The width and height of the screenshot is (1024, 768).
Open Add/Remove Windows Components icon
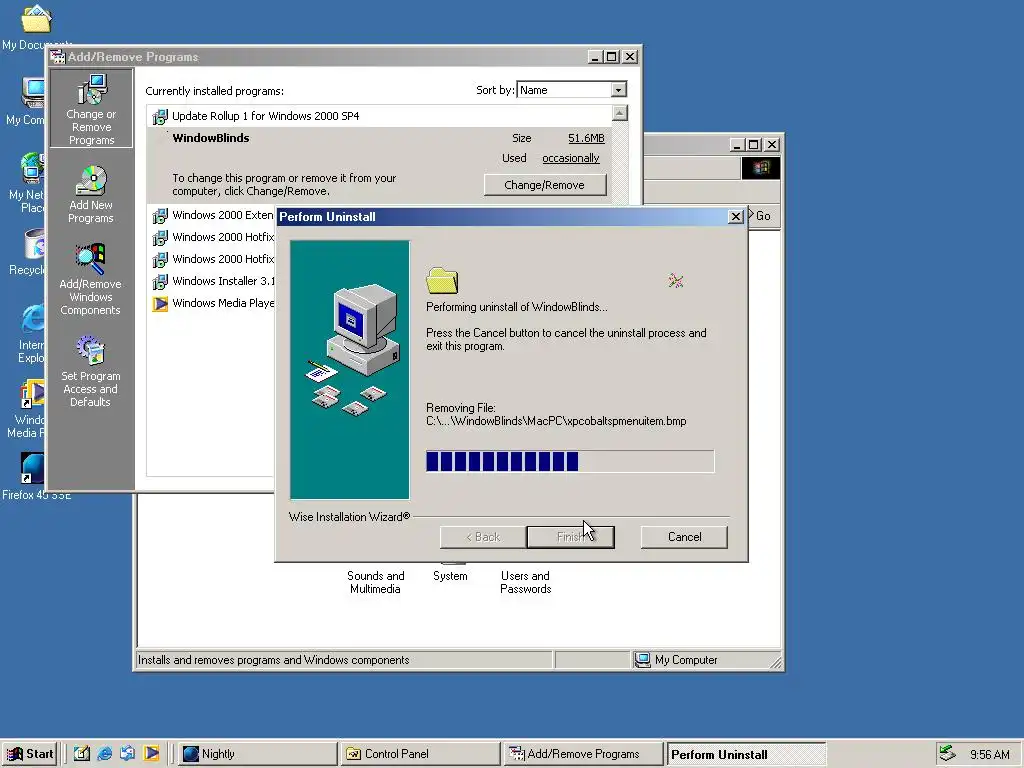90,280
